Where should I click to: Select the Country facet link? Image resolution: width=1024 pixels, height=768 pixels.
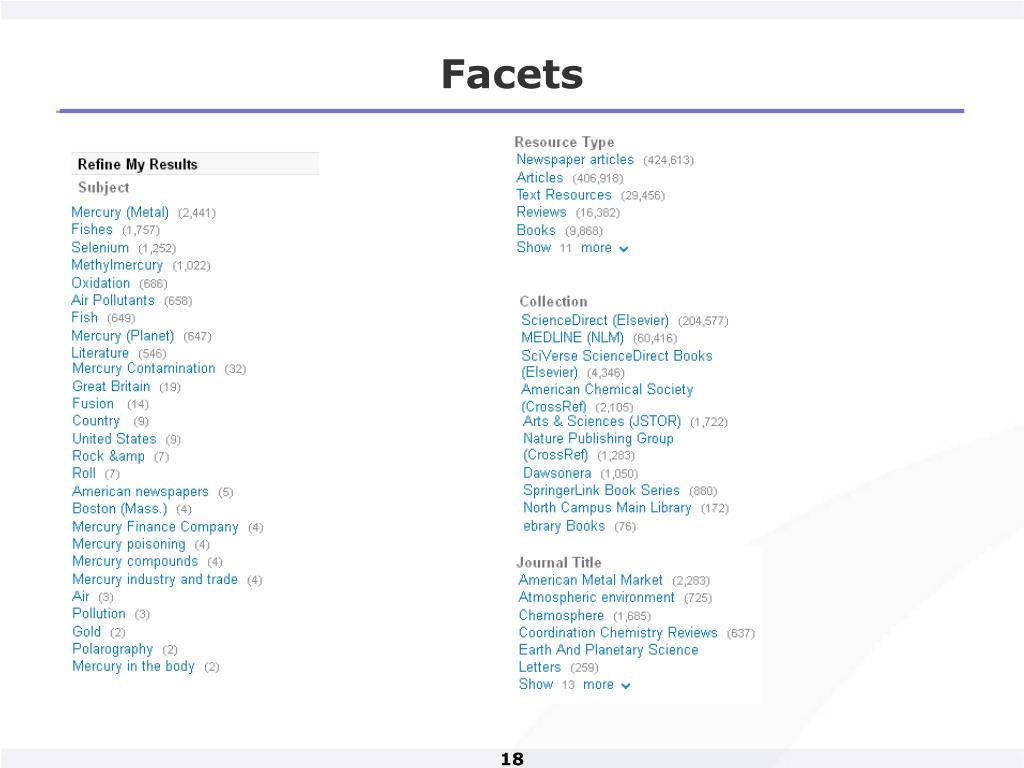(x=96, y=421)
